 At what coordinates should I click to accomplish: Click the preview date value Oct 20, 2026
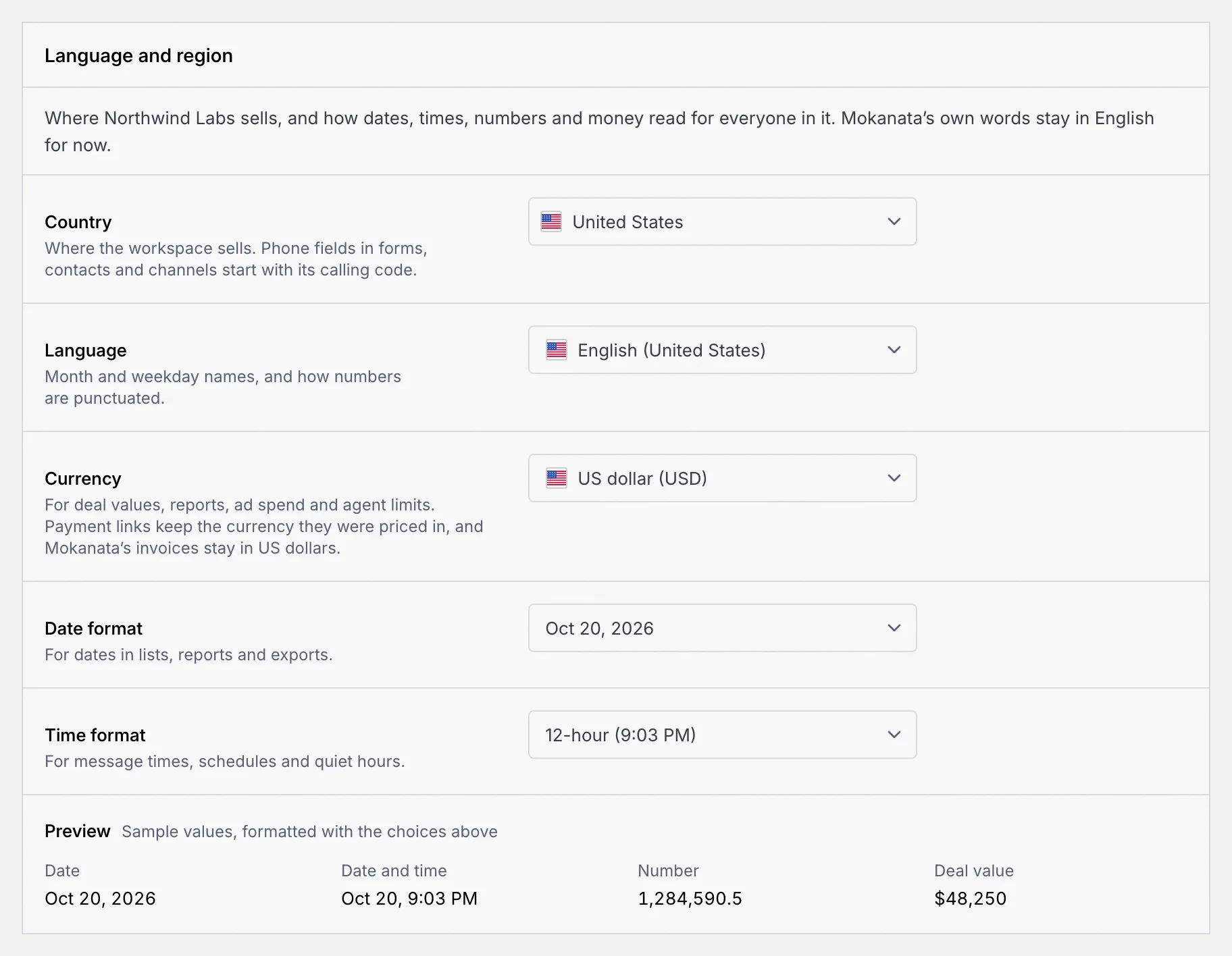pyautogui.click(x=100, y=899)
